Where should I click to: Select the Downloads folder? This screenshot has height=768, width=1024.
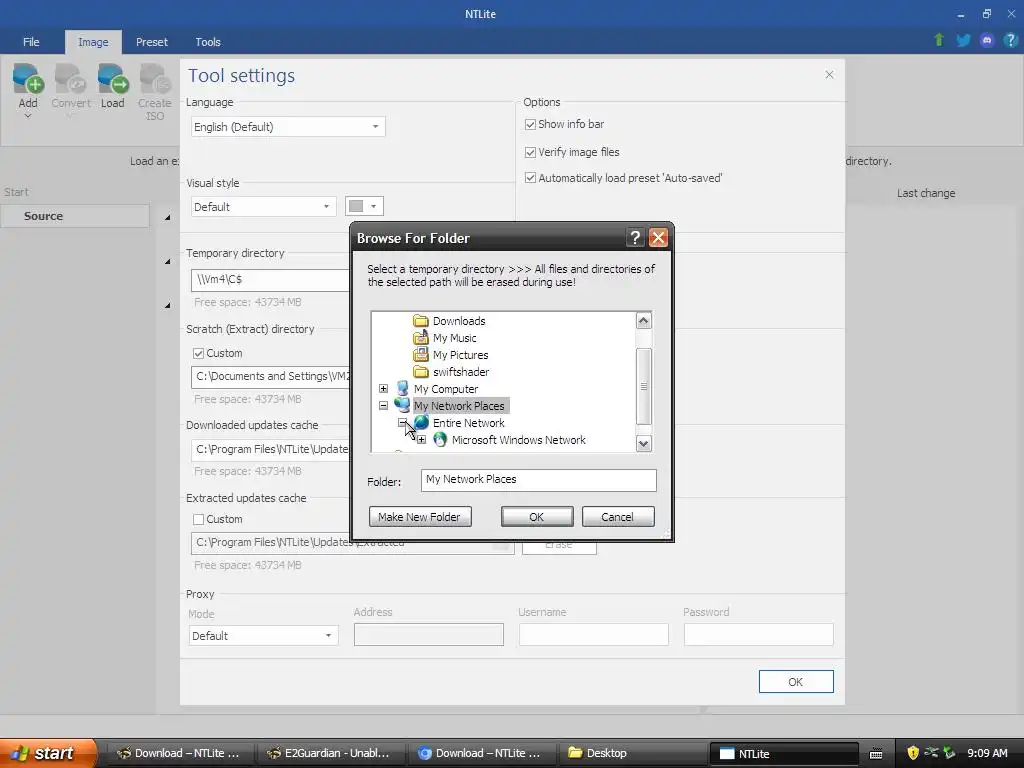point(458,321)
